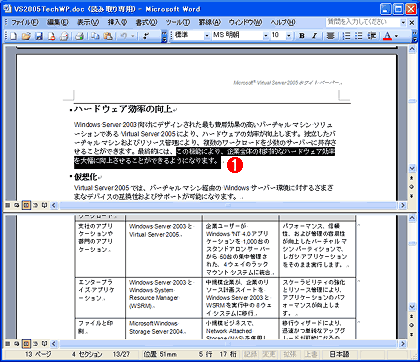This screenshot has width=420, height=362.
Task: Toggle 拡張 extend selection in status bar
Action: pos(290,354)
